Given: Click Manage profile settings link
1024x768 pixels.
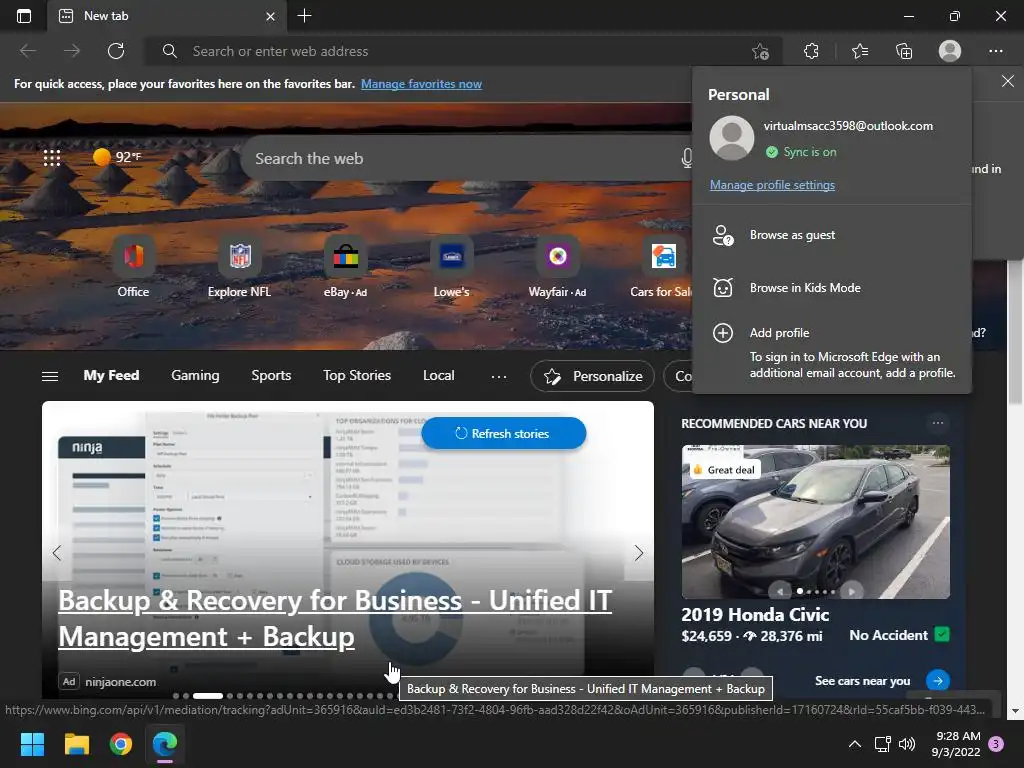Looking at the screenshot, I should point(772,185).
